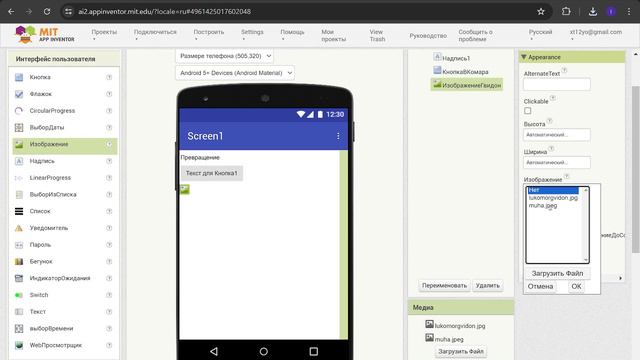Open the phone size dropdown
The width and height of the screenshot is (640, 360).
click(x=224, y=56)
